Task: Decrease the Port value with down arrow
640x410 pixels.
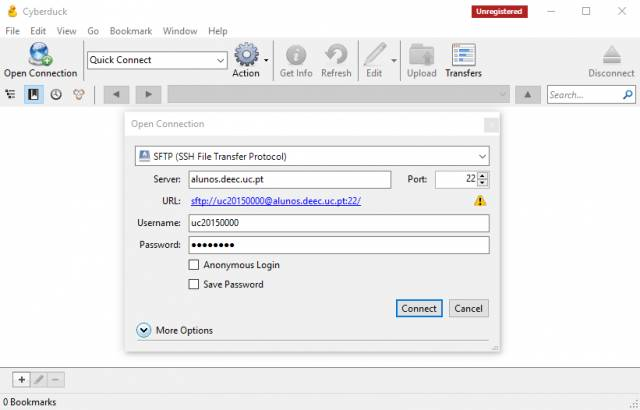Action: click(482, 183)
